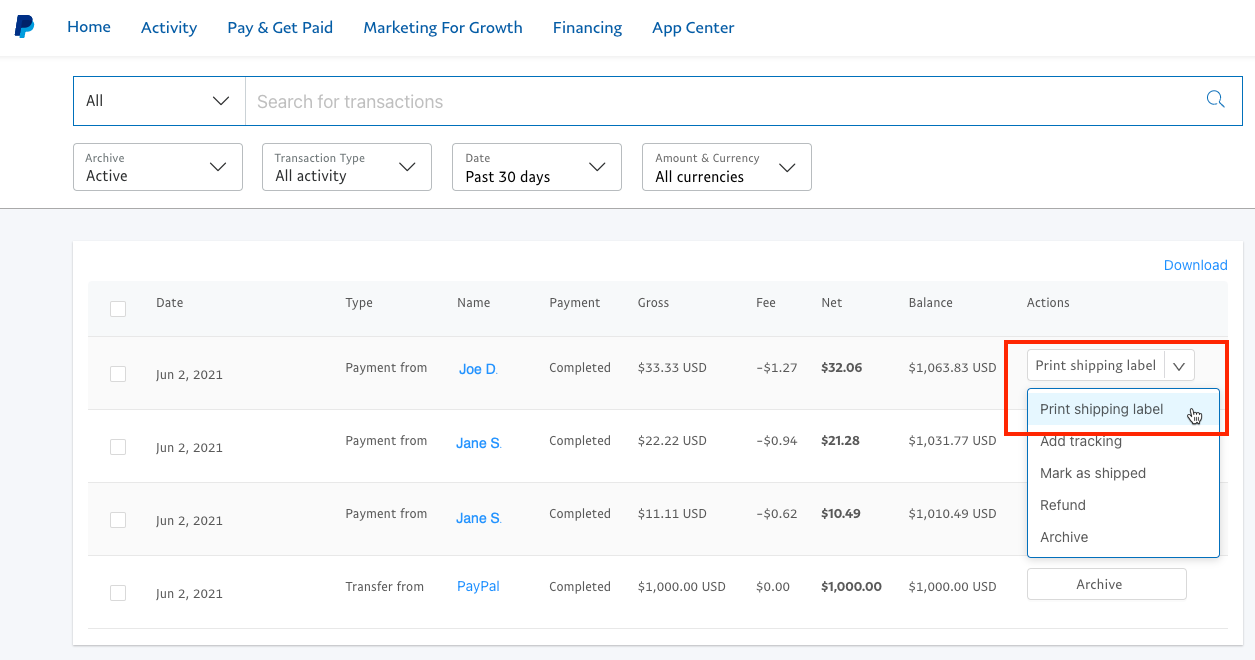Click the search magnifying glass icon
The image size is (1255, 660).
tap(1215, 99)
